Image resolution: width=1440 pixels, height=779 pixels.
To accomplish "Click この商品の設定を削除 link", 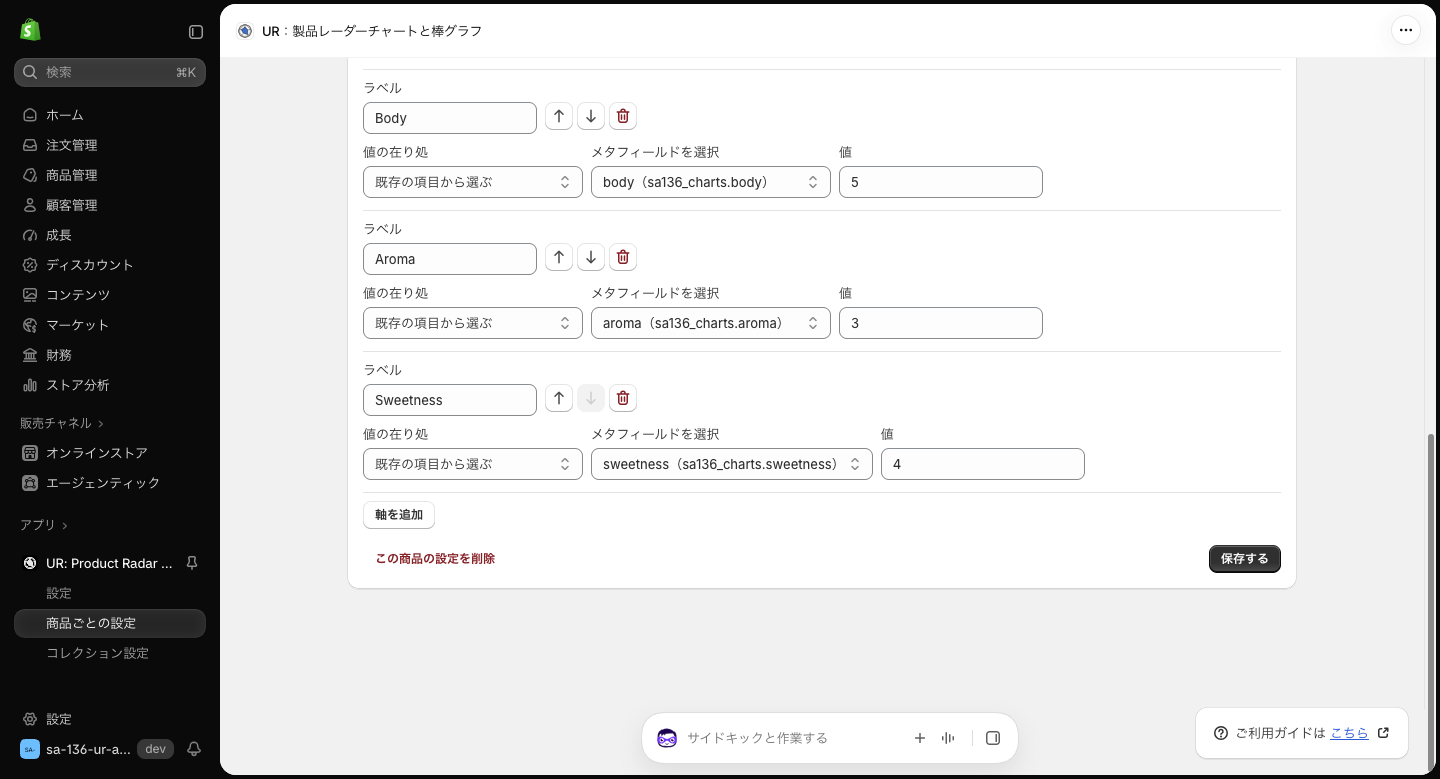I will point(435,559).
